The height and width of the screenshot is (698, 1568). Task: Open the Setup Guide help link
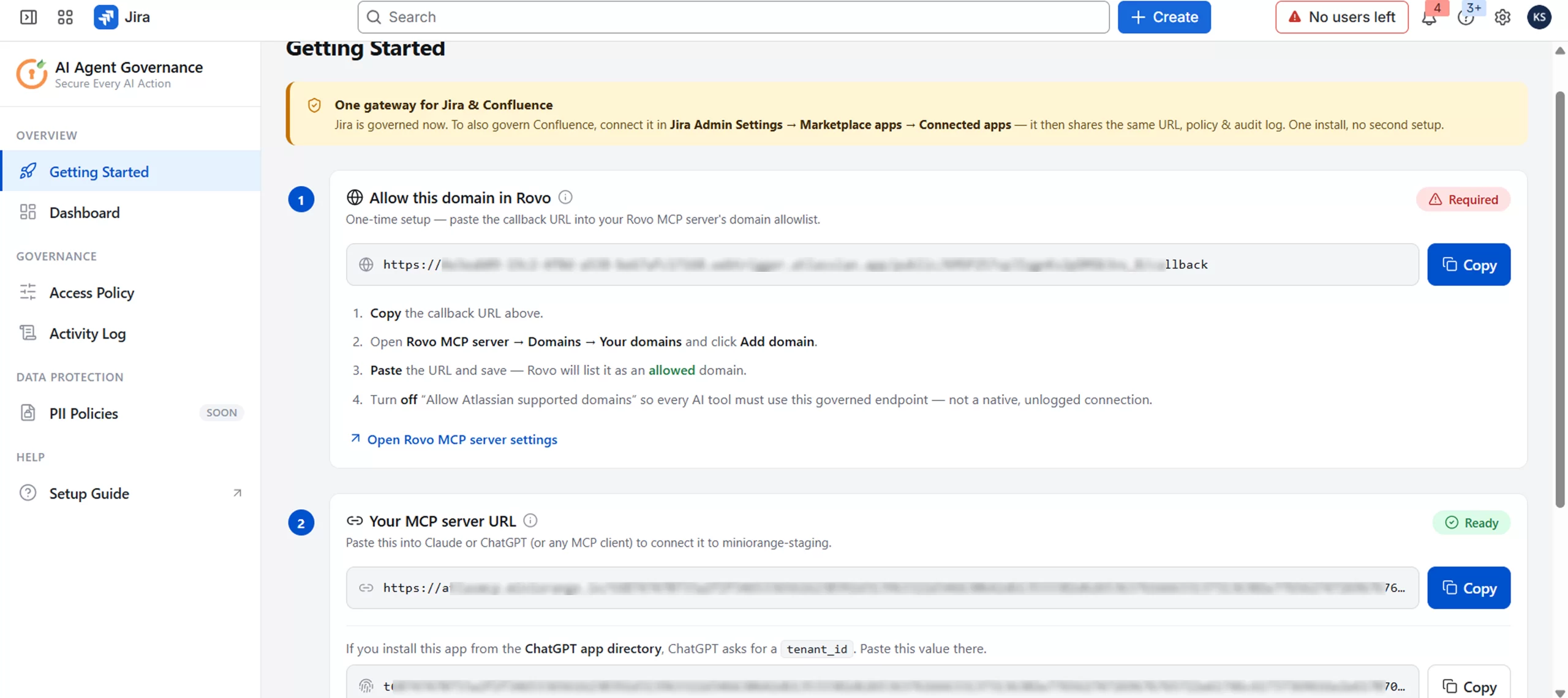[x=131, y=493]
